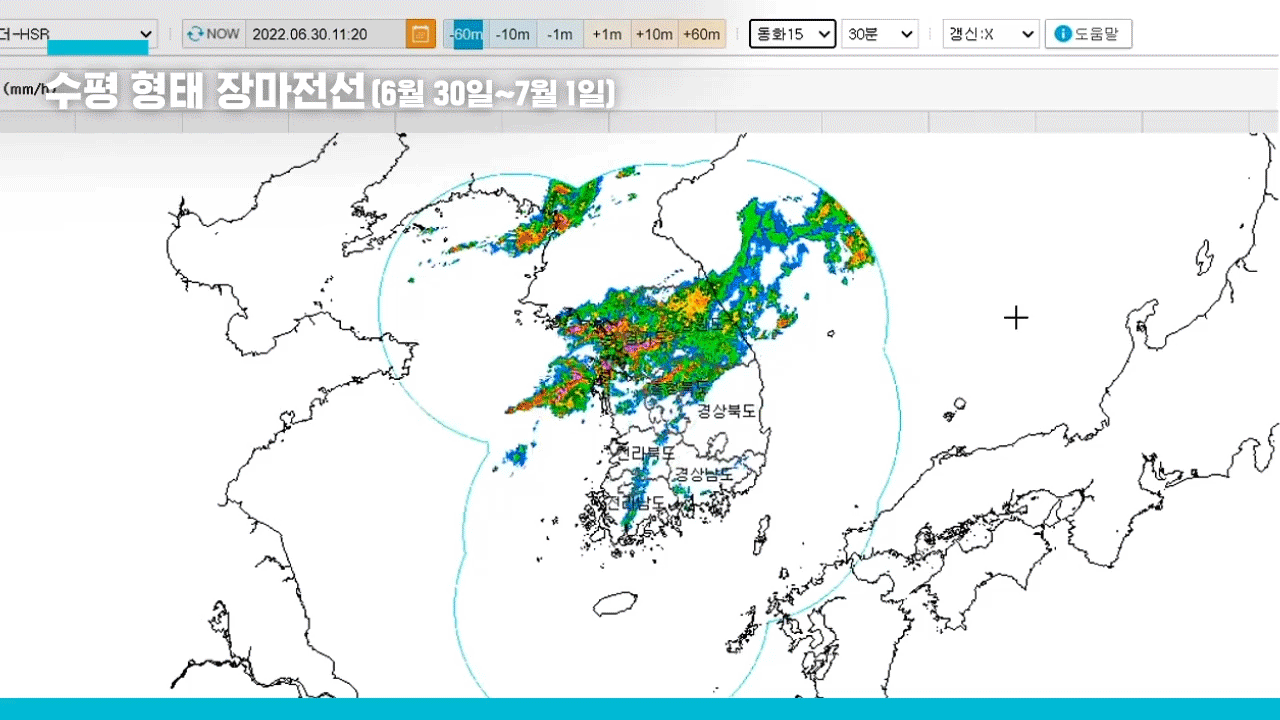Click the 전라북도 region label
The height and width of the screenshot is (720, 1280).
[645, 453]
